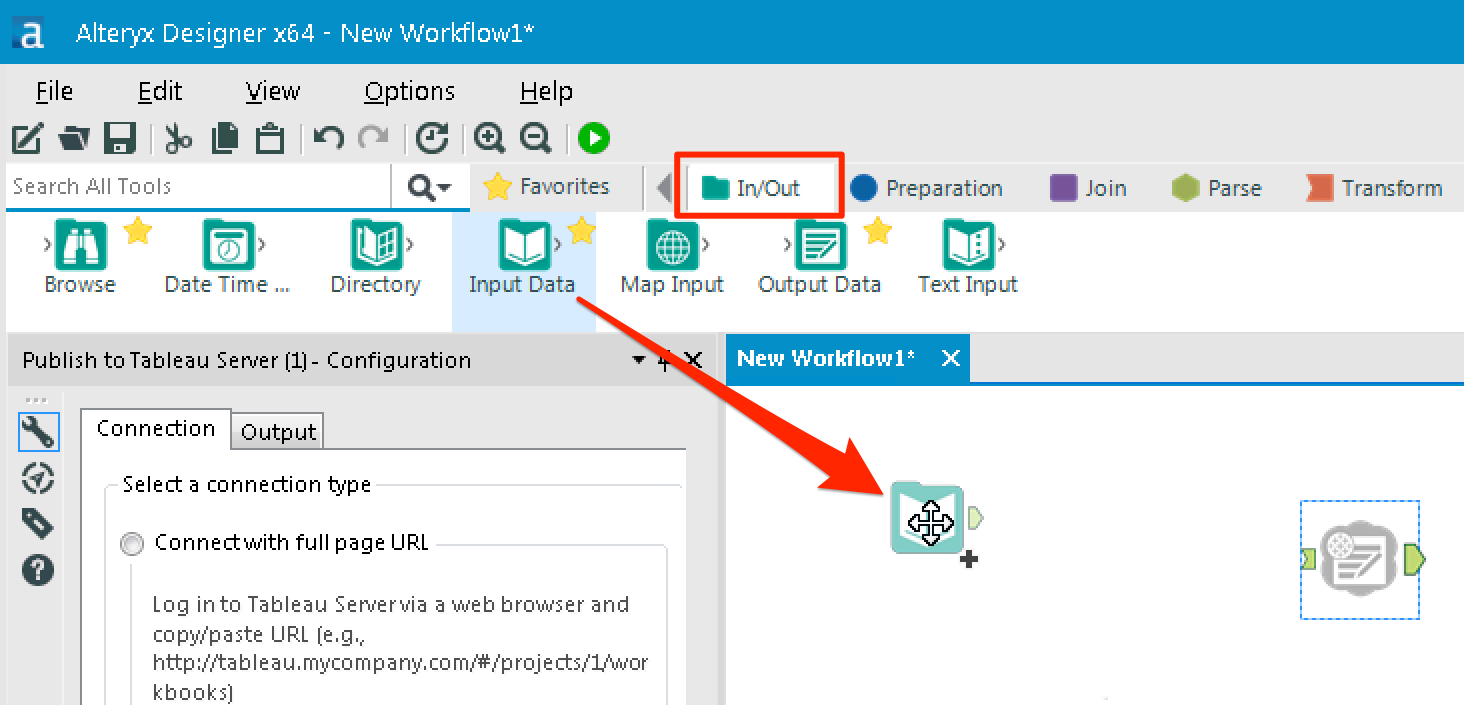
Task: Open the Configuration panel dropdown arrow
Action: coord(638,360)
